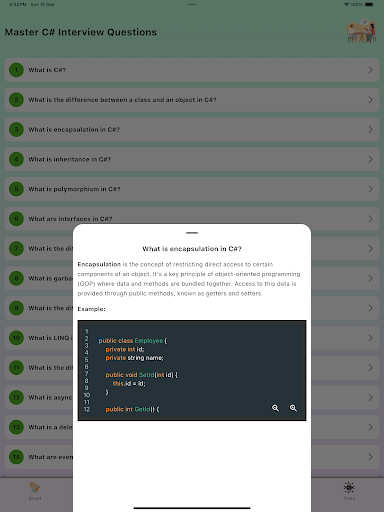Tap the battery indicator in status bar
The height and width of the screenshot is (512, 384).
coord(370,4)
